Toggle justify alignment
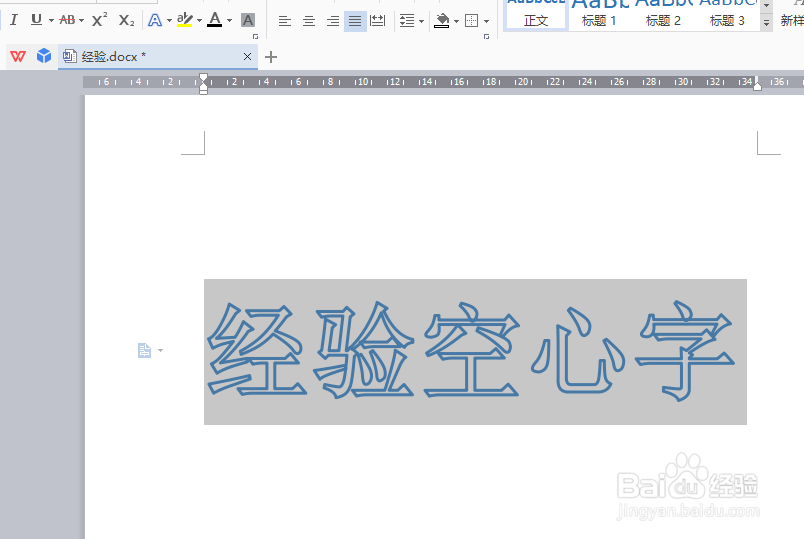804x539 pixels. [x=355, y=21]
